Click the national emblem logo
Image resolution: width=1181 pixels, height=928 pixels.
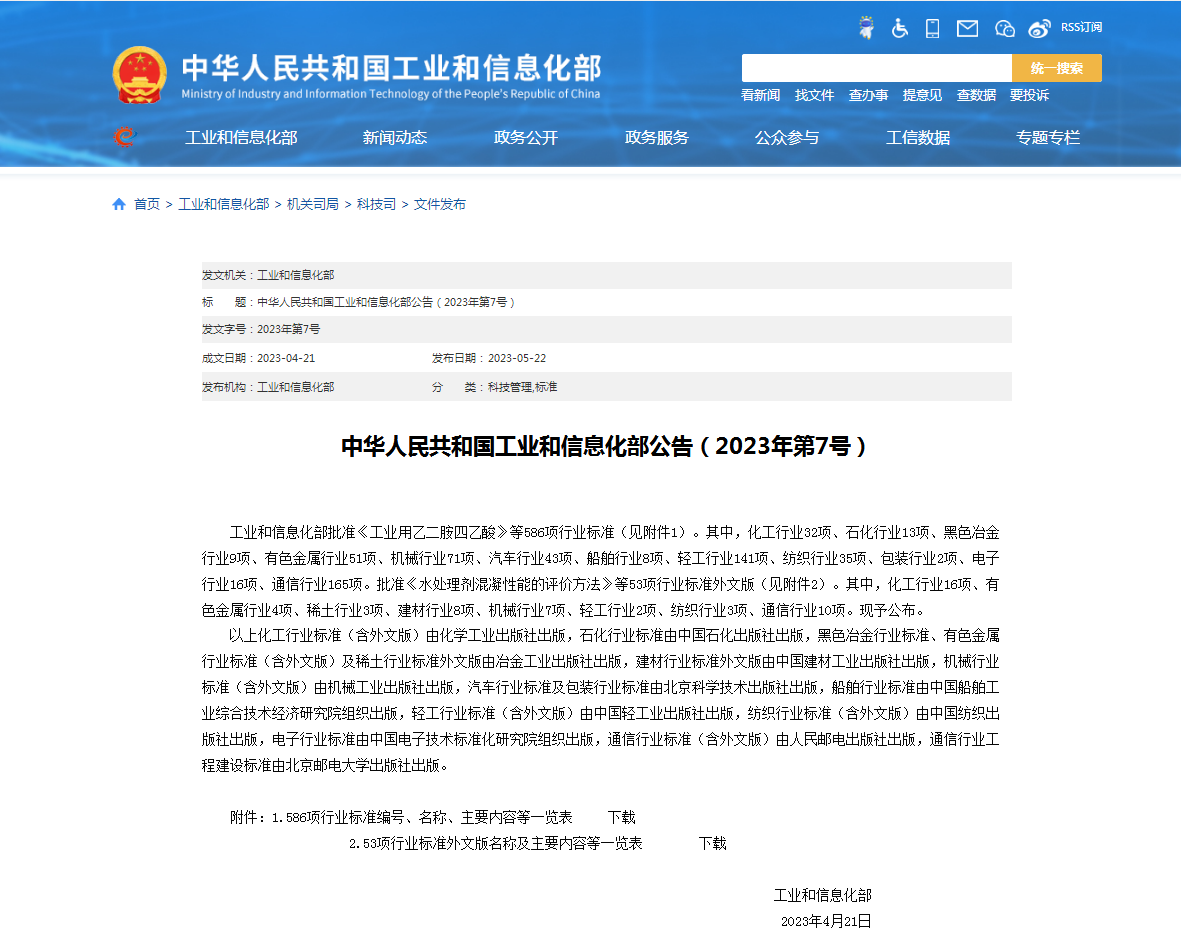coord(139,75)
